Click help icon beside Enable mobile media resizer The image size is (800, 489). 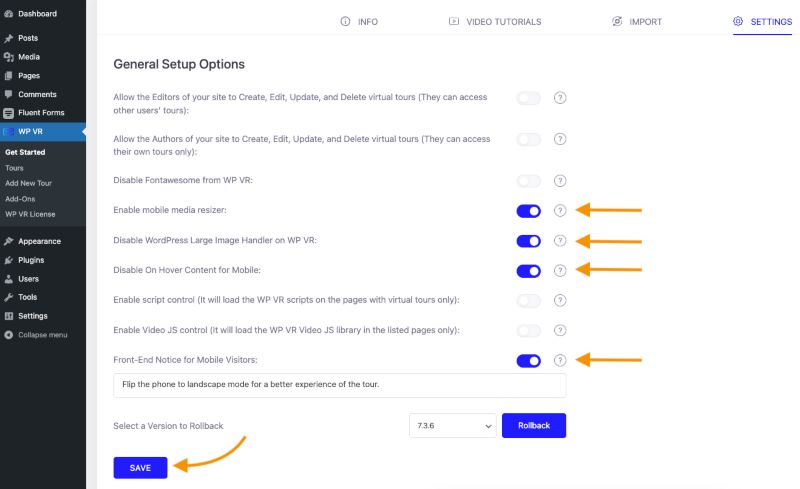click(x=560, y=211)
